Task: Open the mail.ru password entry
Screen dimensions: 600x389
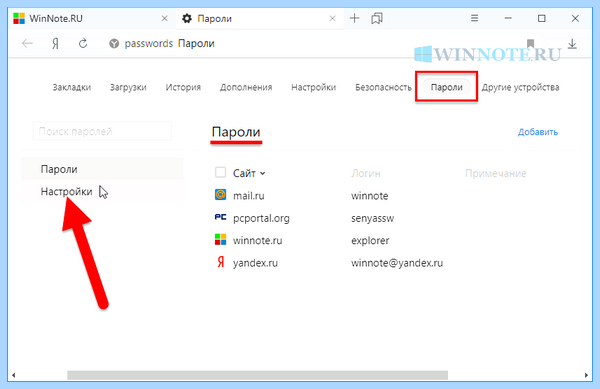Action: 249,196
